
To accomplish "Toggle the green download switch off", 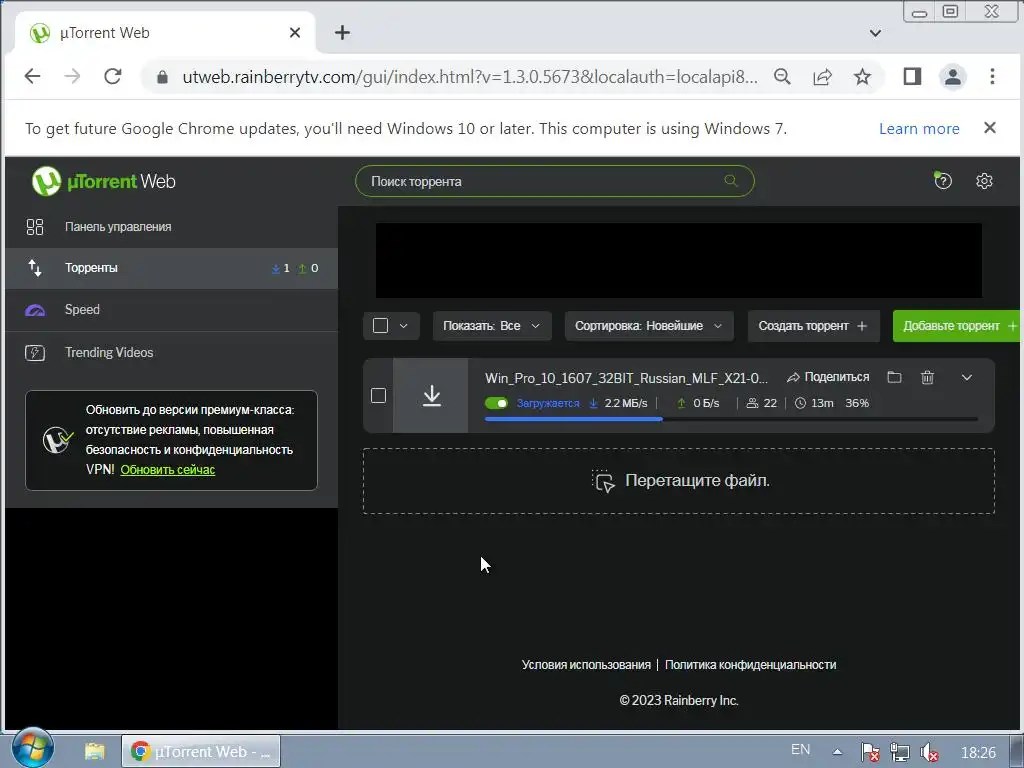I will click(496, 403).
